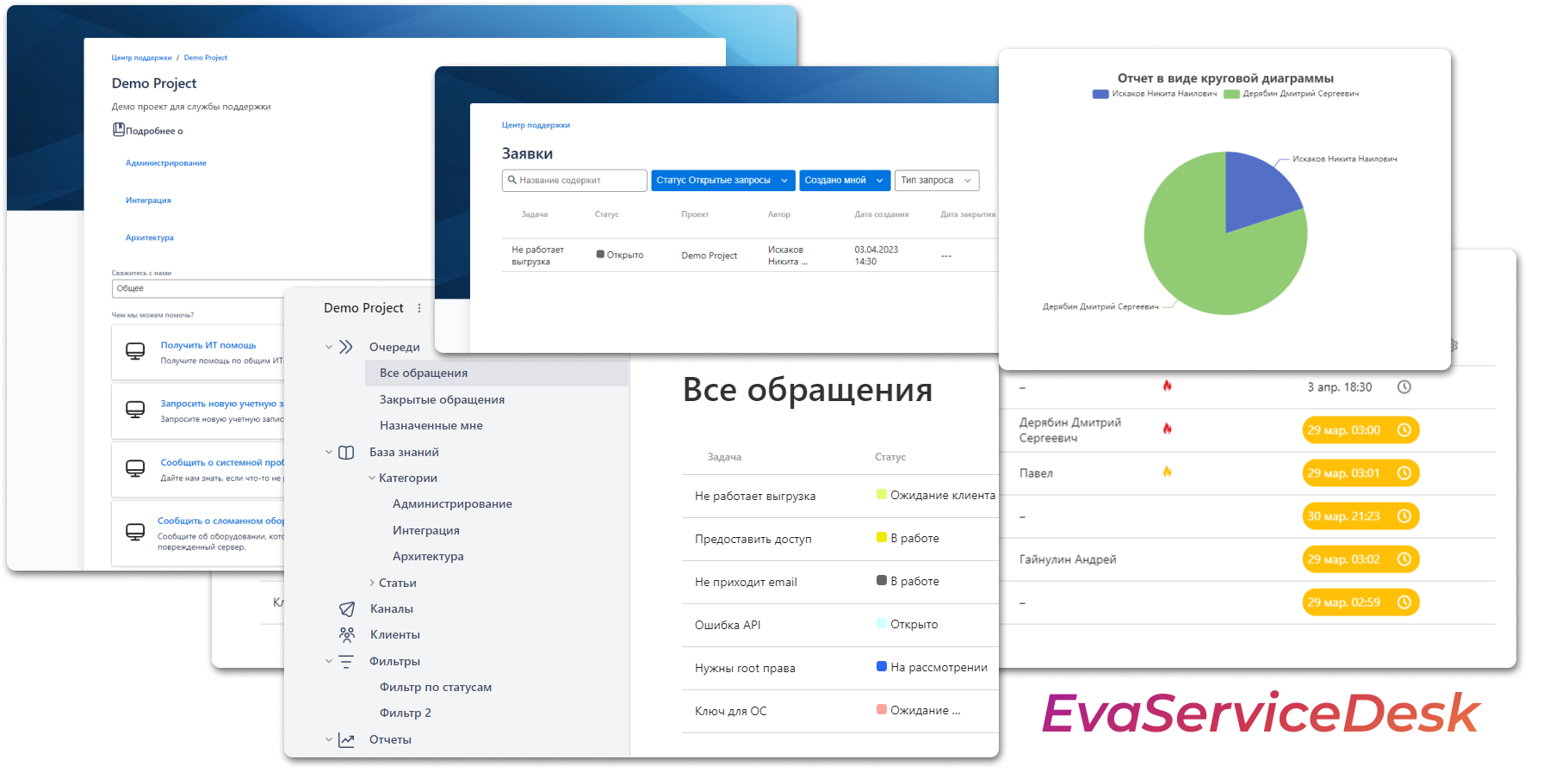Click the monitor icon on Сообщить о сломанном card
This screenshot has width=1568, height=772.
[135, 532]
